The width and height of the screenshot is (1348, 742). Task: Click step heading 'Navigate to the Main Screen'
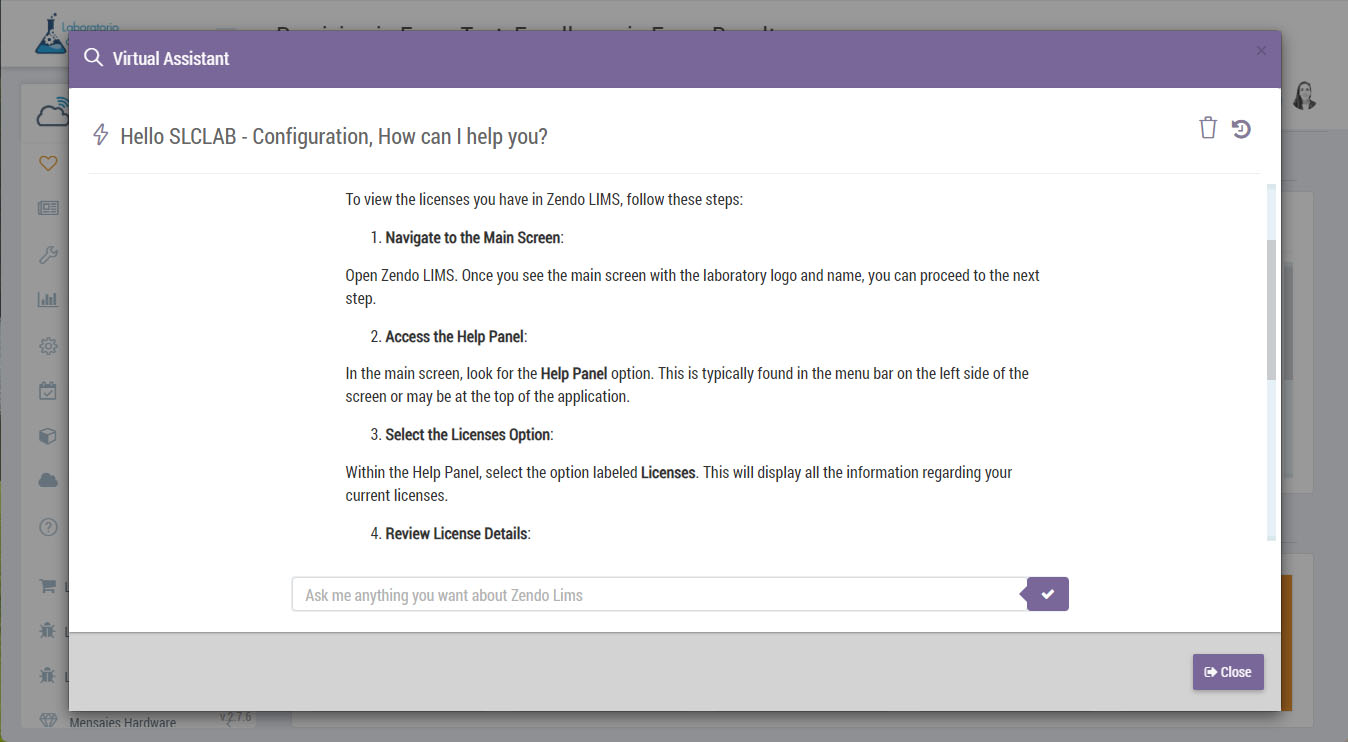pos(474,238)
